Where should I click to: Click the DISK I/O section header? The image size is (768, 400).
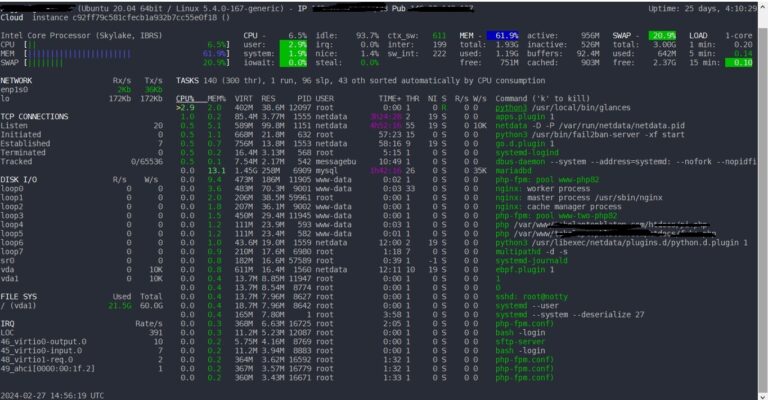pyautogui.click(x=20, y=180)
